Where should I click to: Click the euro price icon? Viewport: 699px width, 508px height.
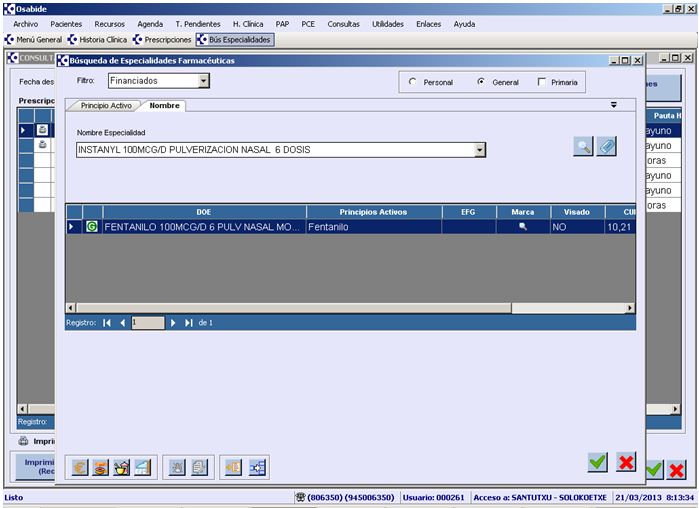pyautogui.click(x=78, y=466)
